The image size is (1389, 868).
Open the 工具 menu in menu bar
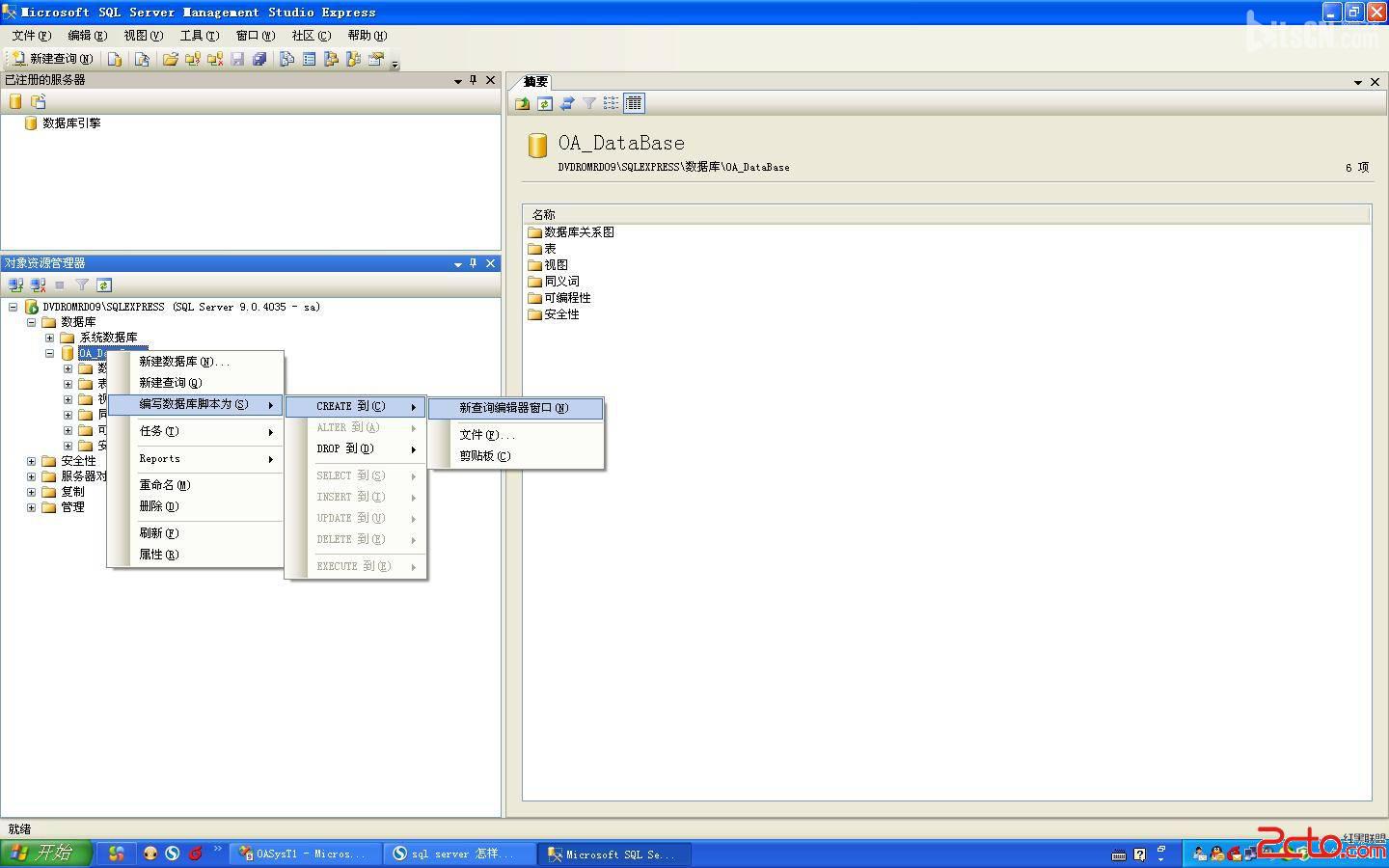click(x=199, y=36)
